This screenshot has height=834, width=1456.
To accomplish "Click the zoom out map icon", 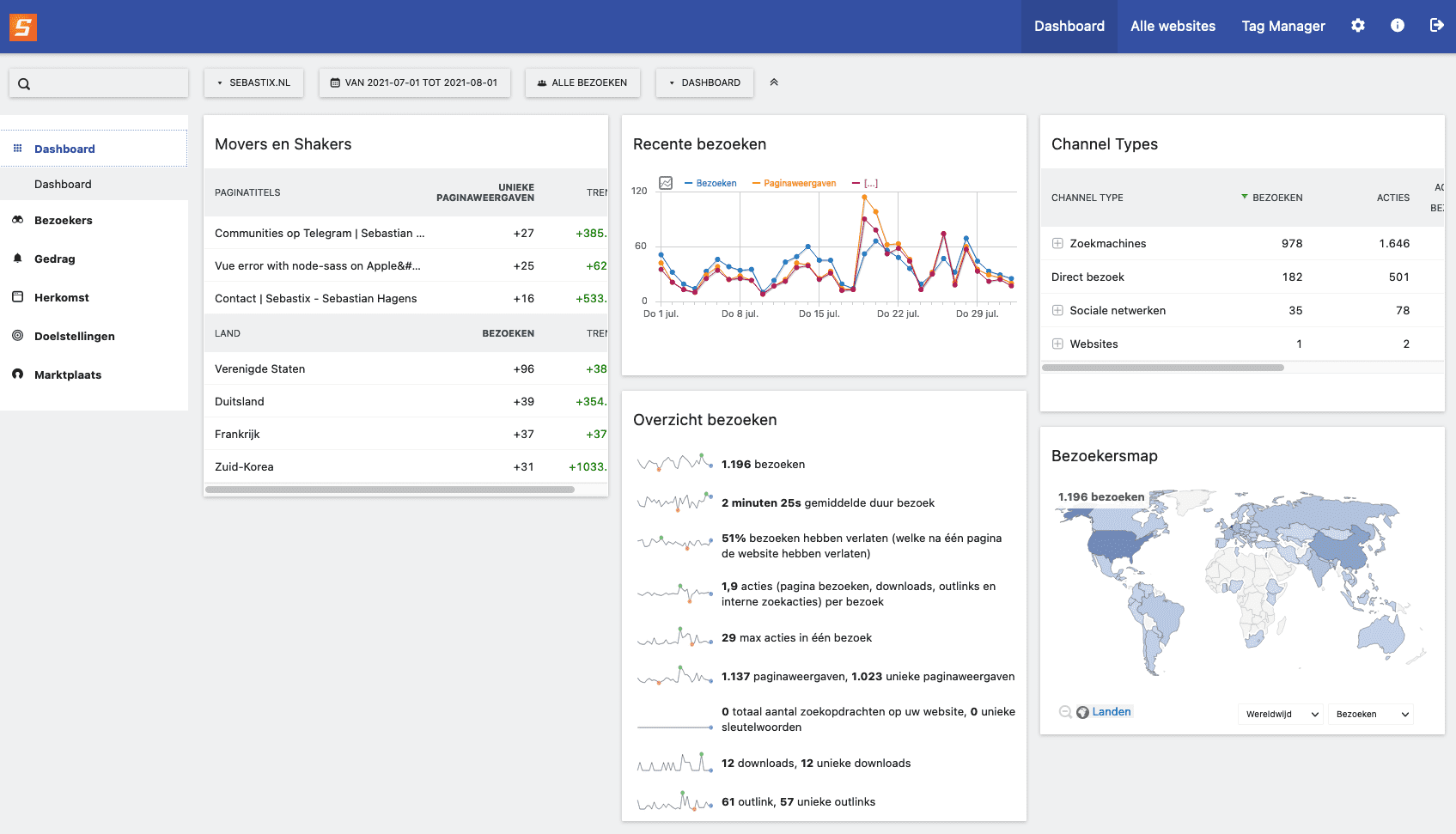I will coord(1065,712).
